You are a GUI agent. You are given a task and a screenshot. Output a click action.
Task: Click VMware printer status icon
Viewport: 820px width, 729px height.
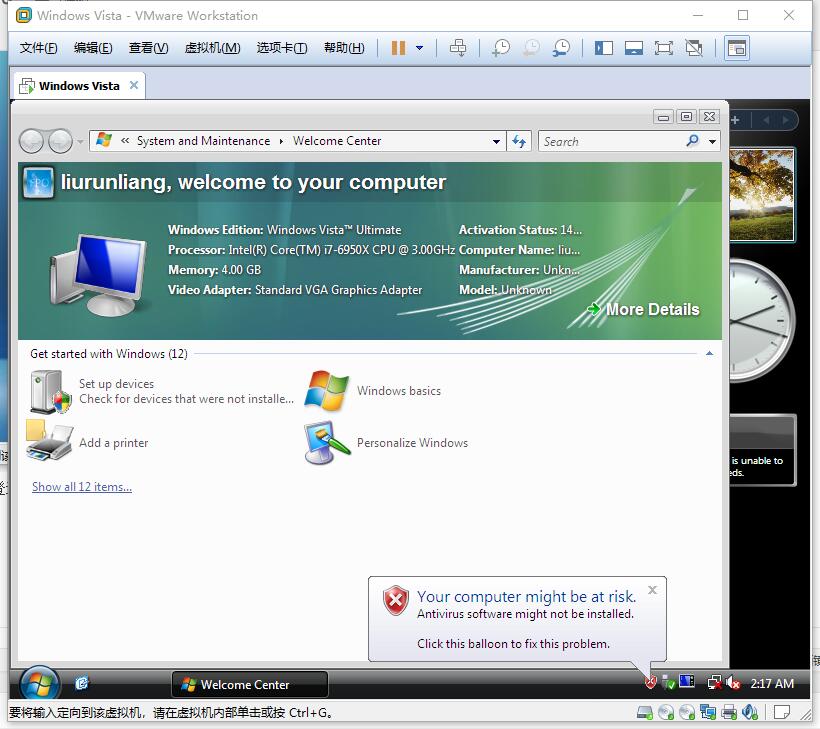click(x=729, y=712)
